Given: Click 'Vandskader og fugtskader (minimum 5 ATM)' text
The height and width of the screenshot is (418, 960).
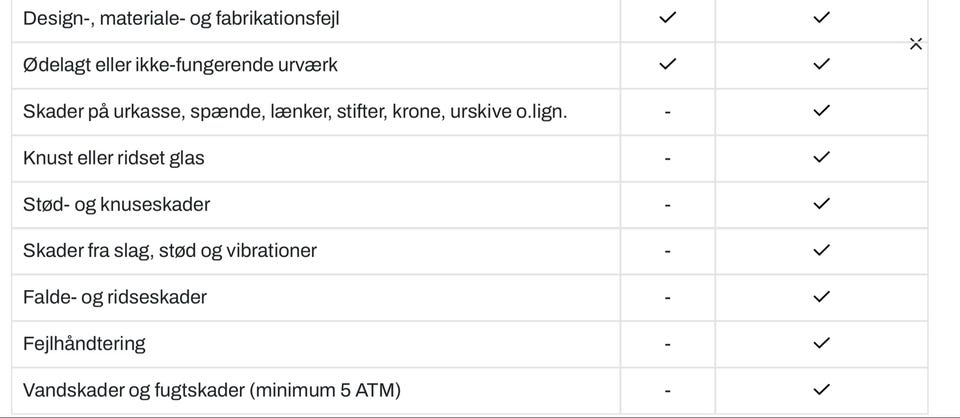Looking at the screenshot, I should [x=212, y=389].
